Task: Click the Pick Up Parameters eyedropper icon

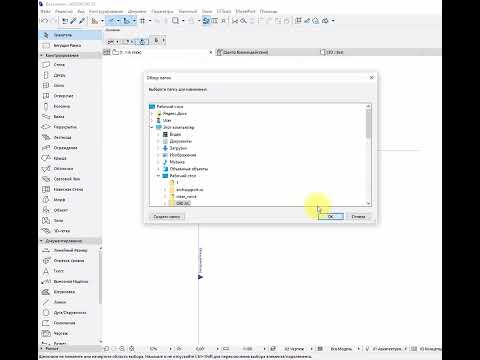Action: click(x=74, y=21)
